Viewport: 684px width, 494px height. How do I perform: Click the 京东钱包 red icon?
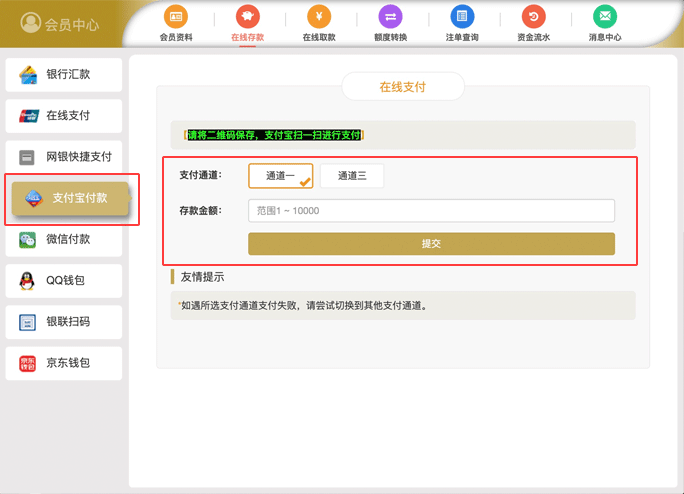[x=28, y=363]
